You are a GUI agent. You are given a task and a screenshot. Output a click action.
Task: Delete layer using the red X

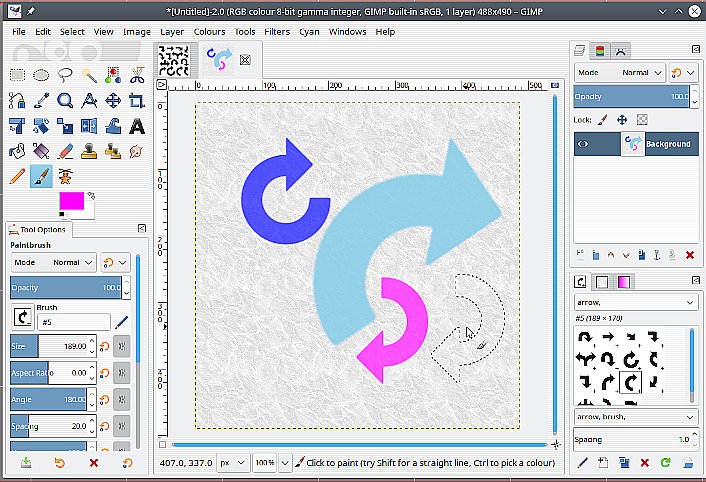(690, 255)
